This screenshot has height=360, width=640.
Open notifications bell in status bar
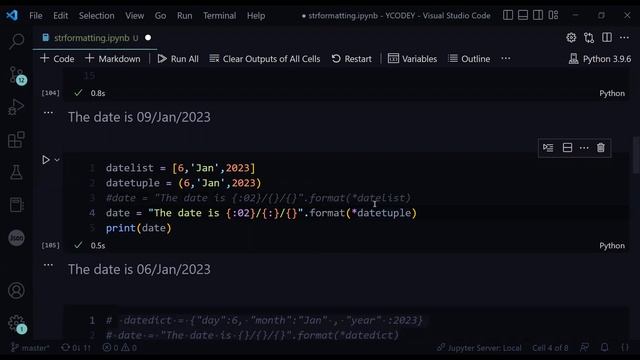click(x=604, y=347)
